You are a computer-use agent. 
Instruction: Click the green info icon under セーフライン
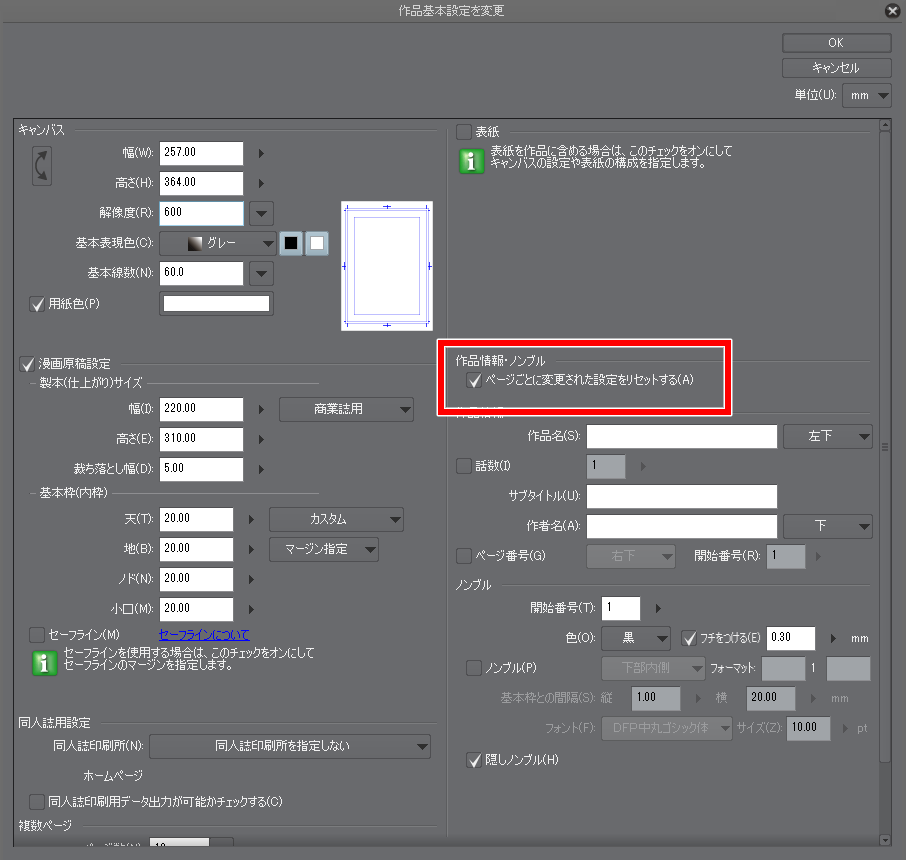pyautogui.click(x=44, y=663)
